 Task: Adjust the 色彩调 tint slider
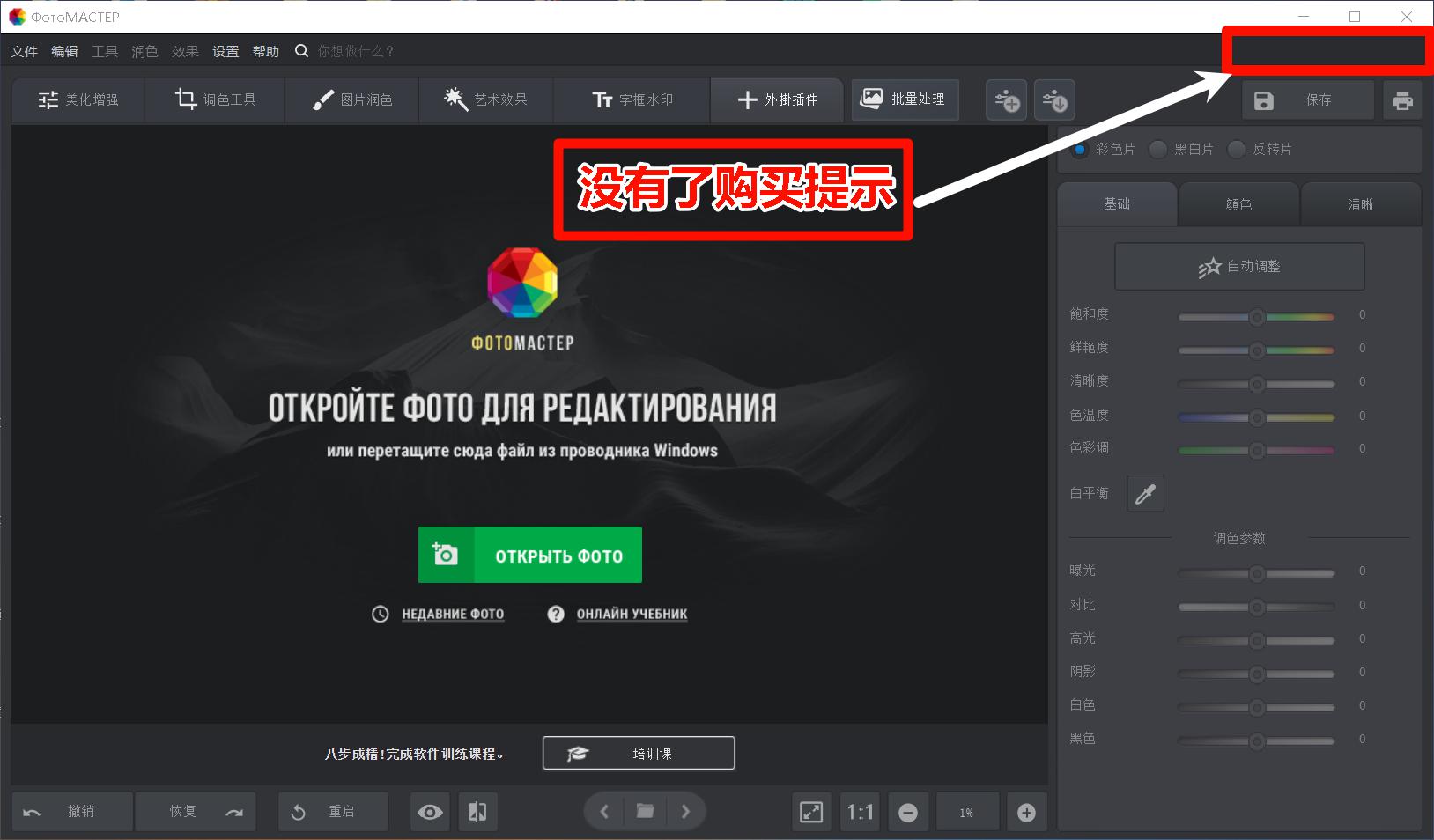click(1257, 450)
